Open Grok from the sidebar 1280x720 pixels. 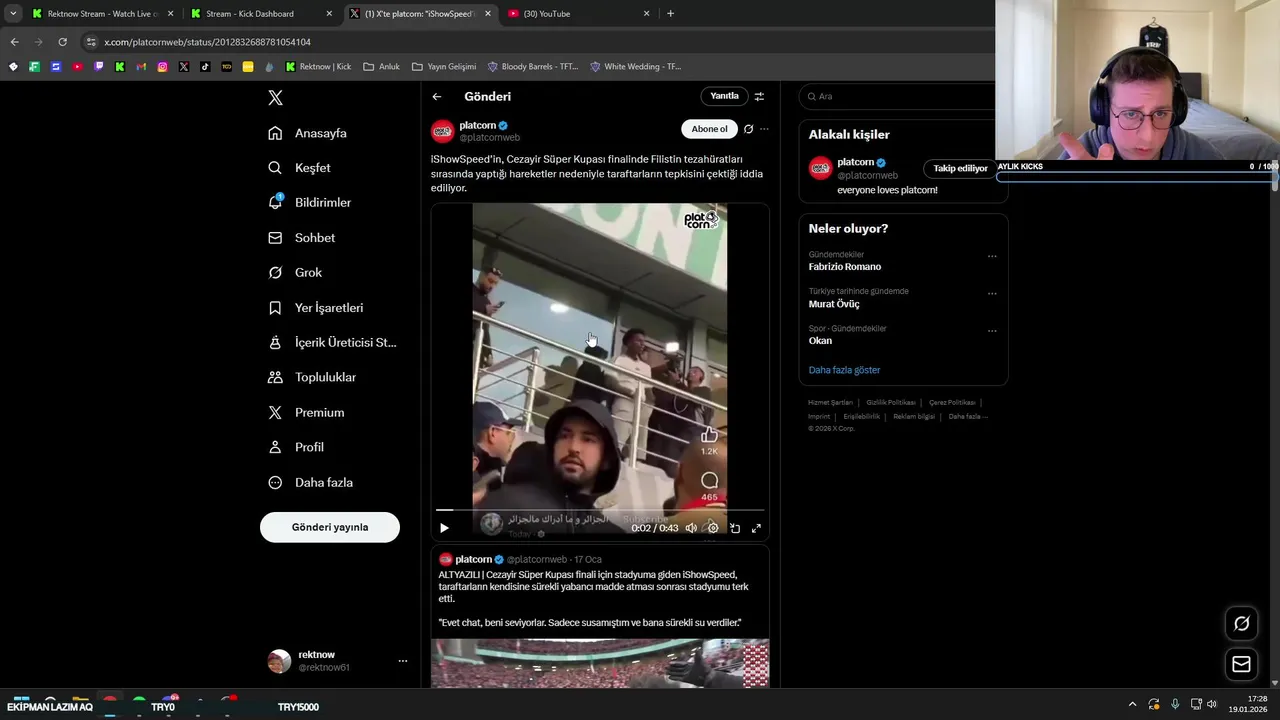pyautogui.click(x=296, y=272)
